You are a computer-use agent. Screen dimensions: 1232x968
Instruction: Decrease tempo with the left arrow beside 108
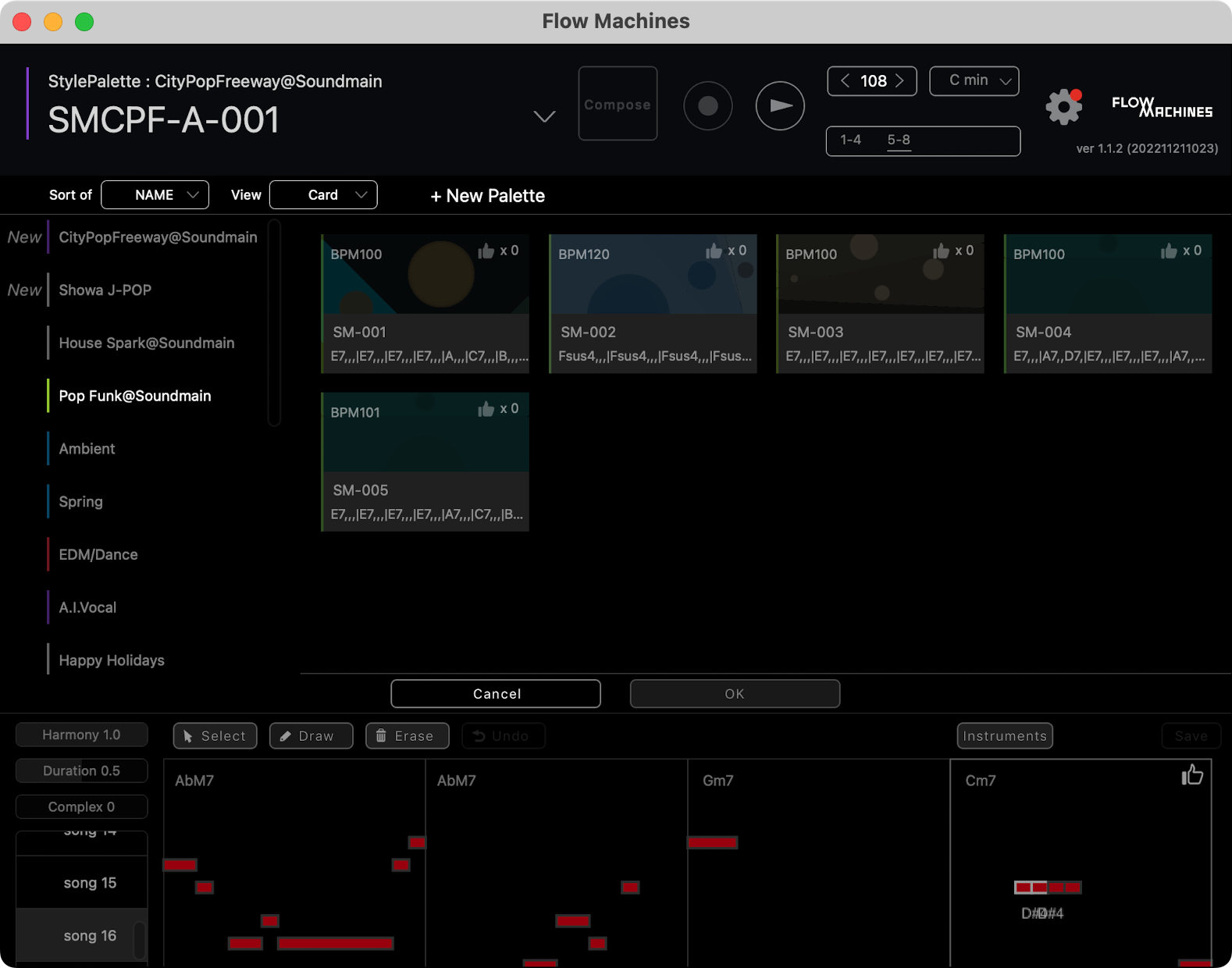pyautogui.click(x=845, y=80)
